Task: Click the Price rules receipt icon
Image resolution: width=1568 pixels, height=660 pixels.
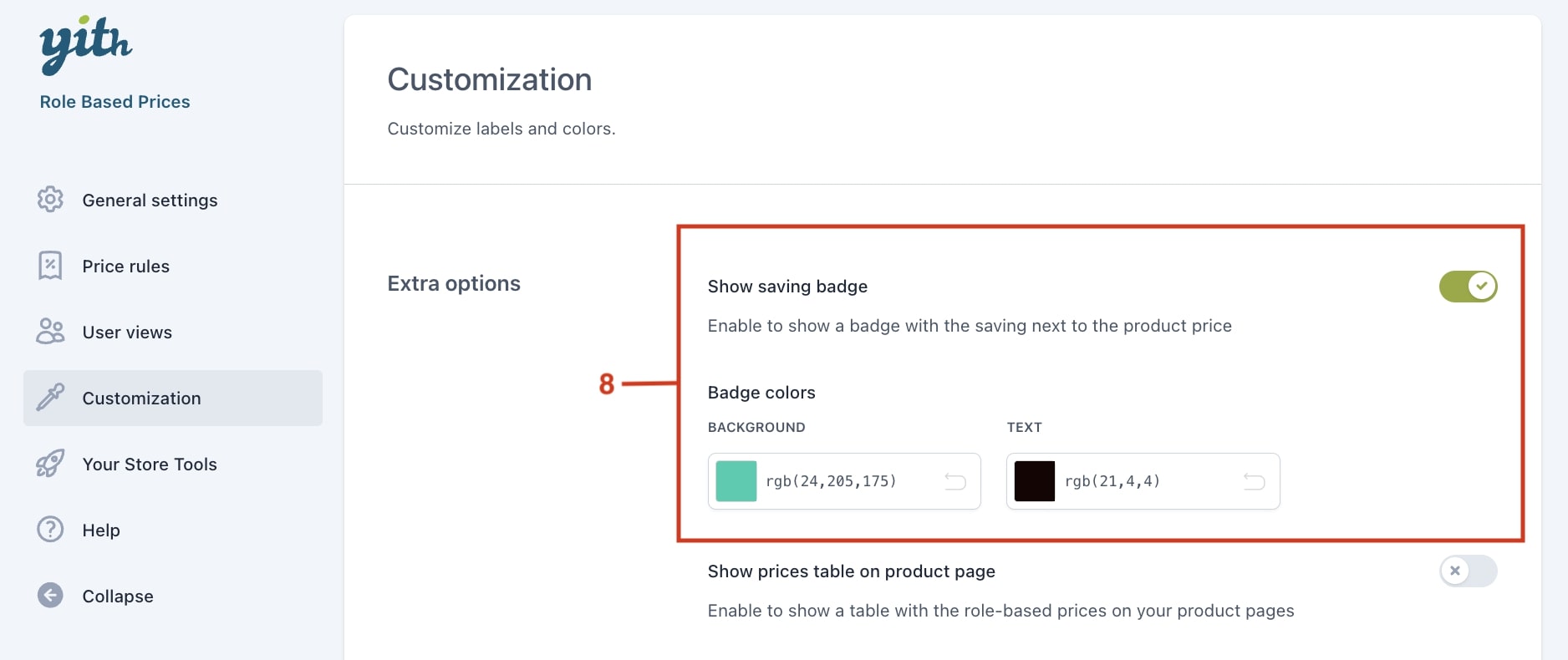Action: (x=50, y=266)
